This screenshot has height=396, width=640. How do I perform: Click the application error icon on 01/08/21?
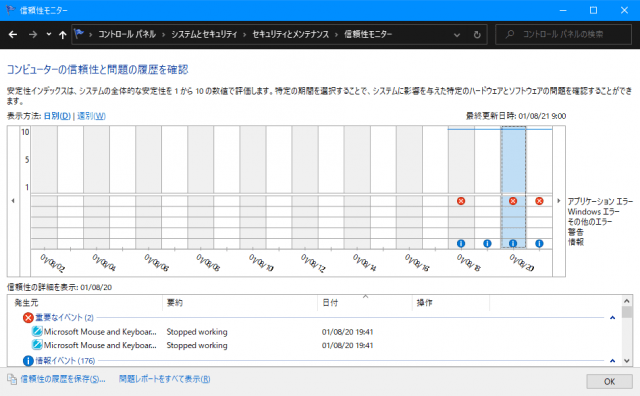coord(539,201)
